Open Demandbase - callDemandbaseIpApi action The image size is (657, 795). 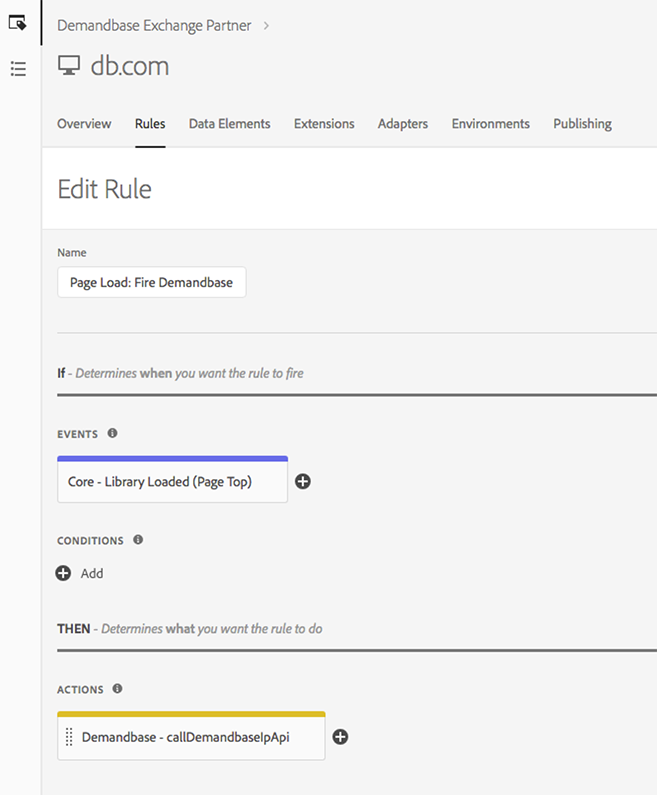[191, 736]
